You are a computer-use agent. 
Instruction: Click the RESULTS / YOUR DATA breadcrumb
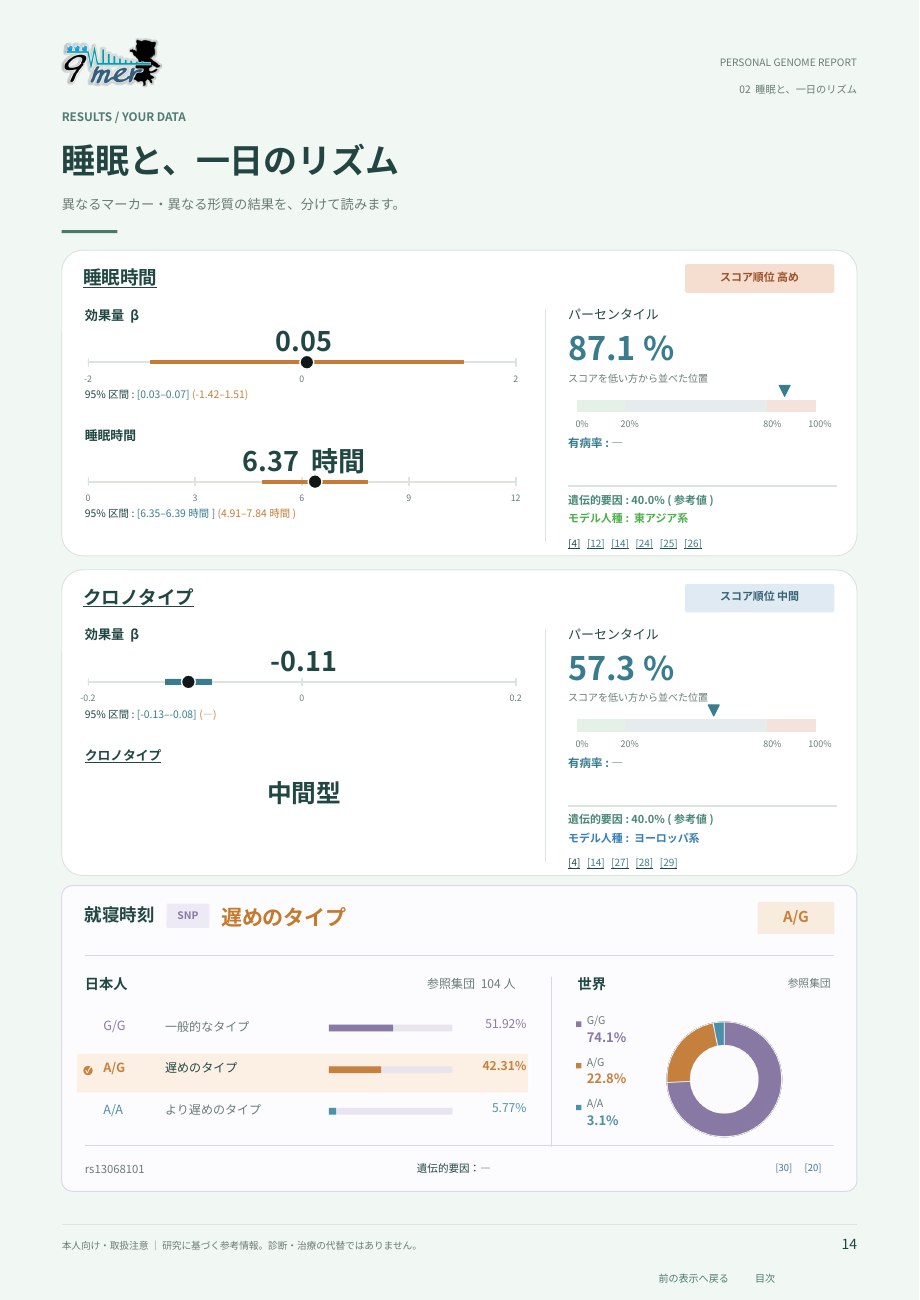click(124, 117)
